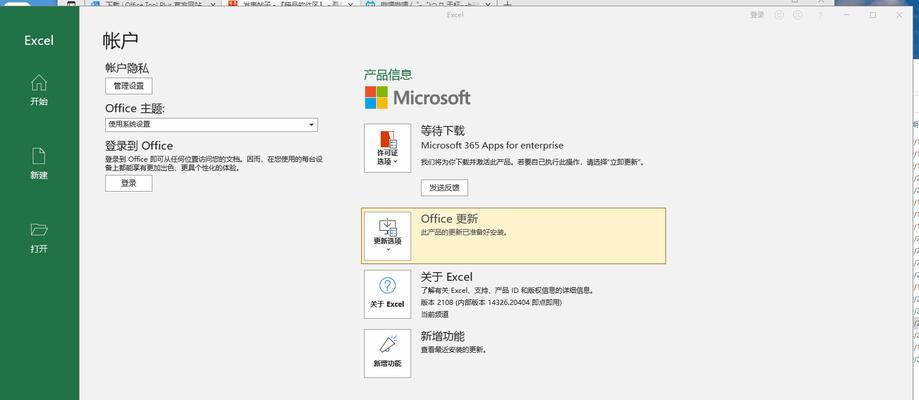Click the 等待下载 heading

(443, 130)
